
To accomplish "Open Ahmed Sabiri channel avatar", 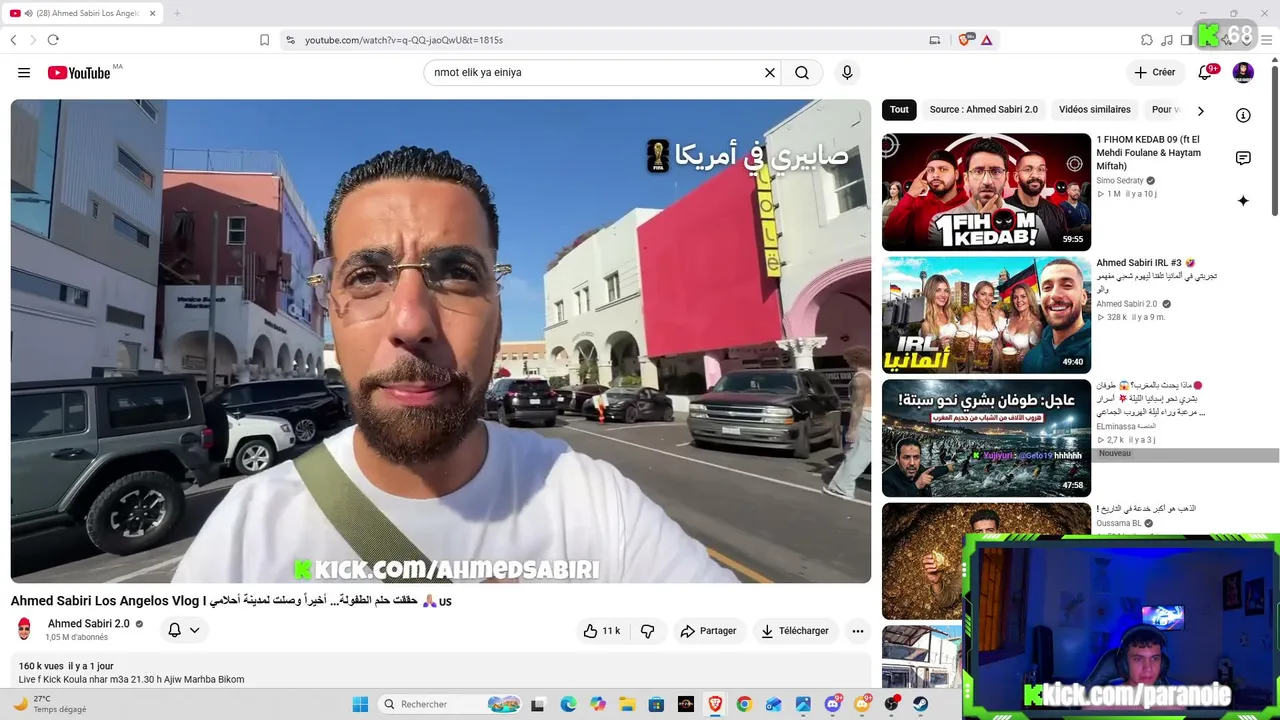I will 25,629.
